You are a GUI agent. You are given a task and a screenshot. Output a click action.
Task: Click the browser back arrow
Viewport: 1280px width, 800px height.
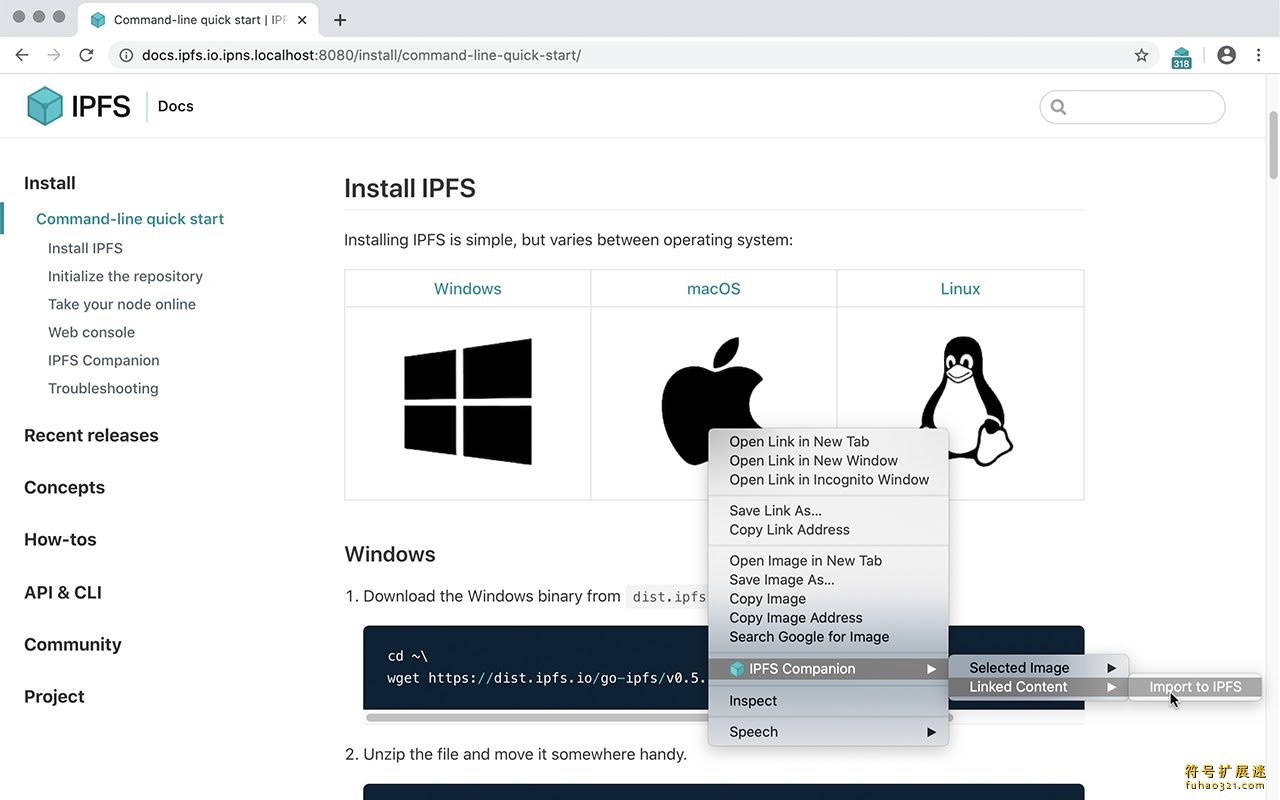[x=22, y=55]
